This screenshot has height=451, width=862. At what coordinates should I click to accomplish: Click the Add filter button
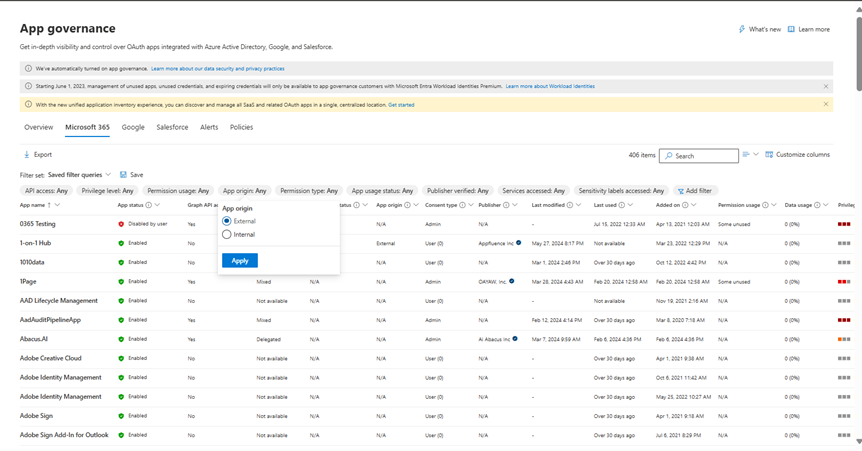coord(695,191)
